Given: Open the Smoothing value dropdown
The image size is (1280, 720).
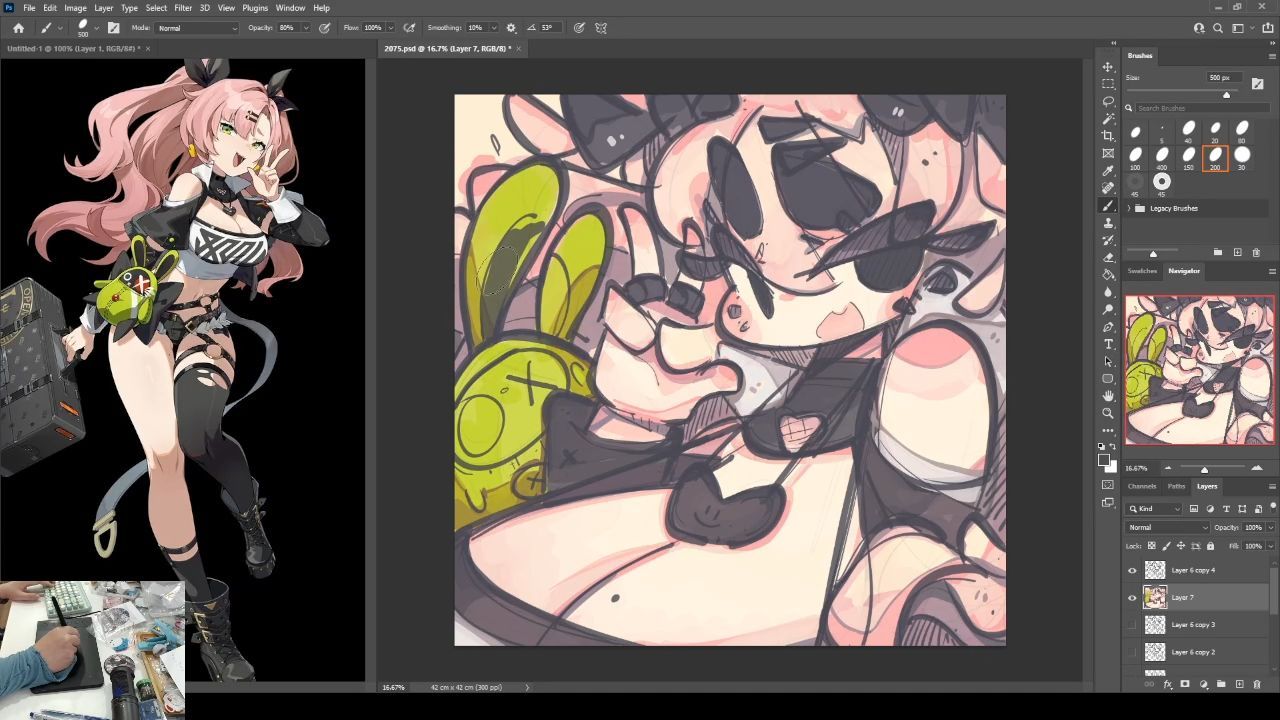Looking at the screenshot, I should (x=492, y=28).
